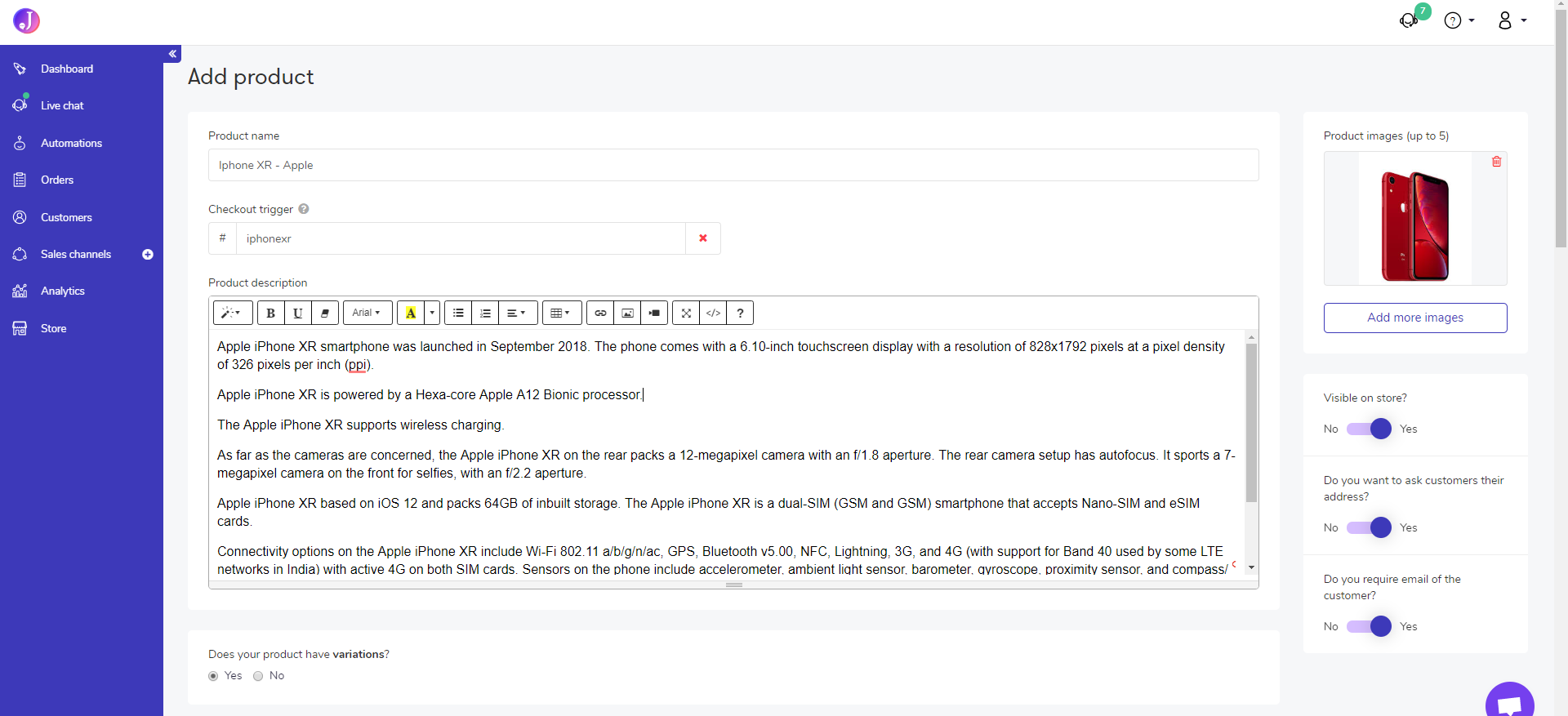Screen dimensions: 1568x716
Task: Open the insert table dropdown
Action: pos(562,313)
